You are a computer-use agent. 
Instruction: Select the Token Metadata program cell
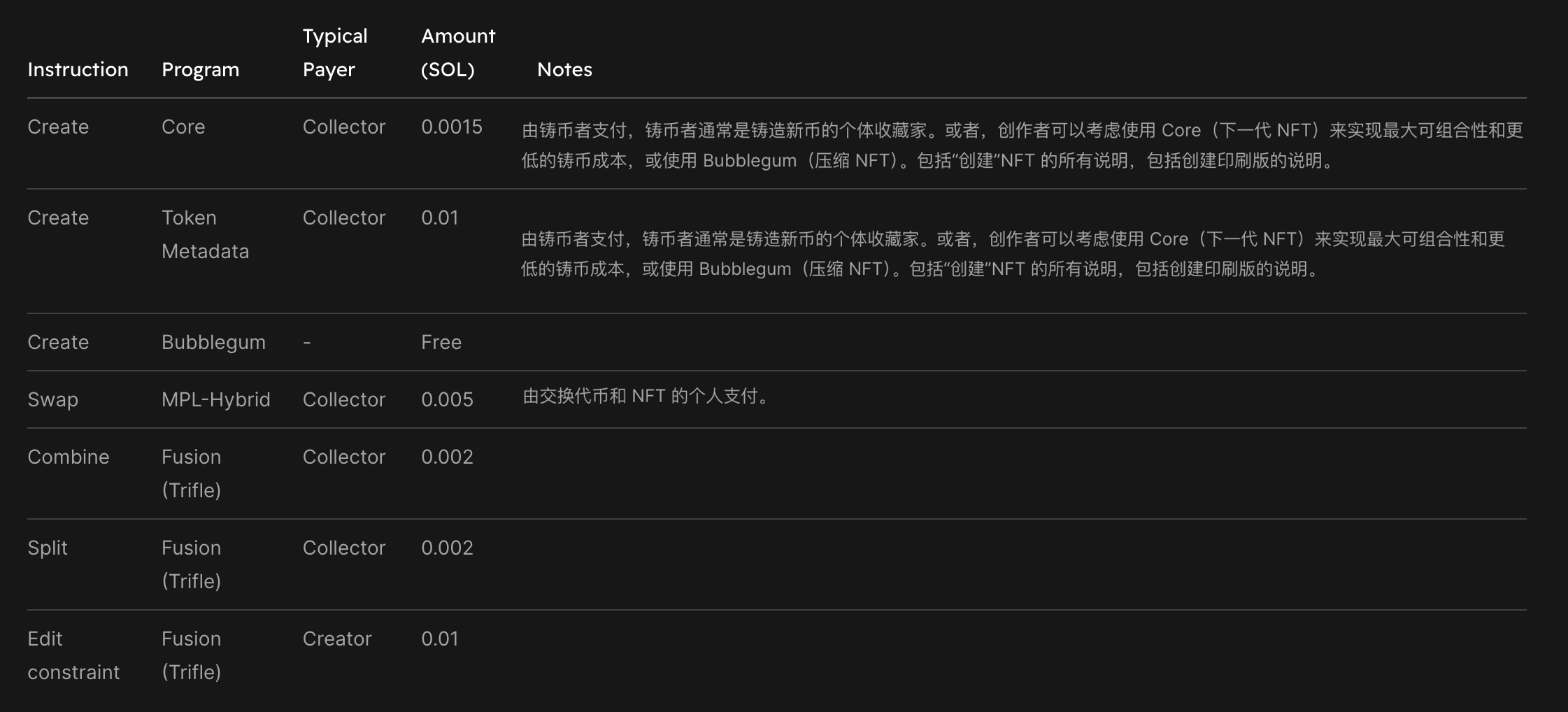coord(204,234)
